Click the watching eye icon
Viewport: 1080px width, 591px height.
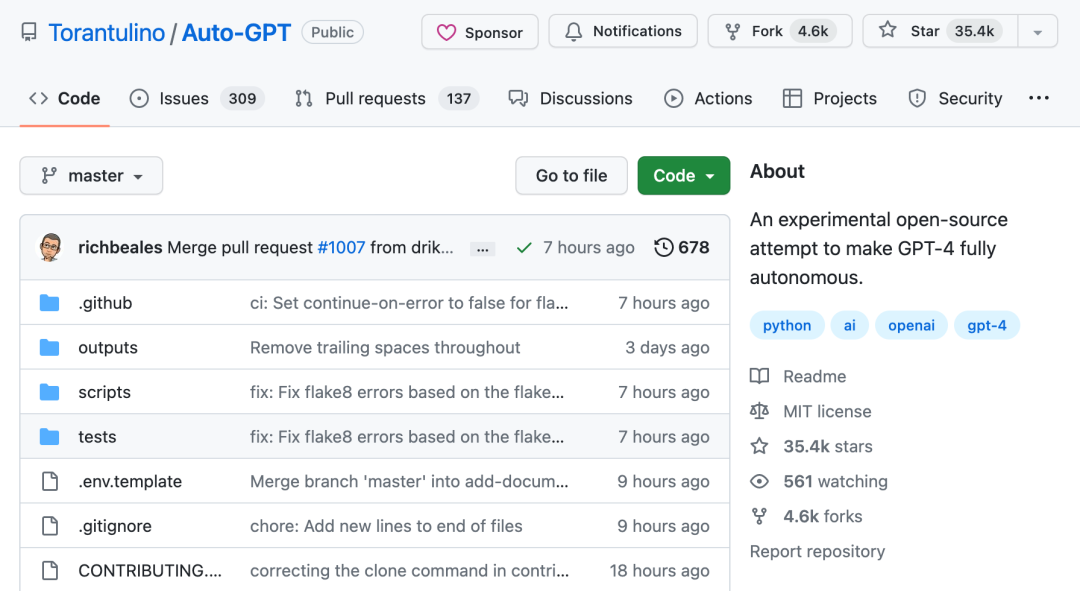(759, 481)
